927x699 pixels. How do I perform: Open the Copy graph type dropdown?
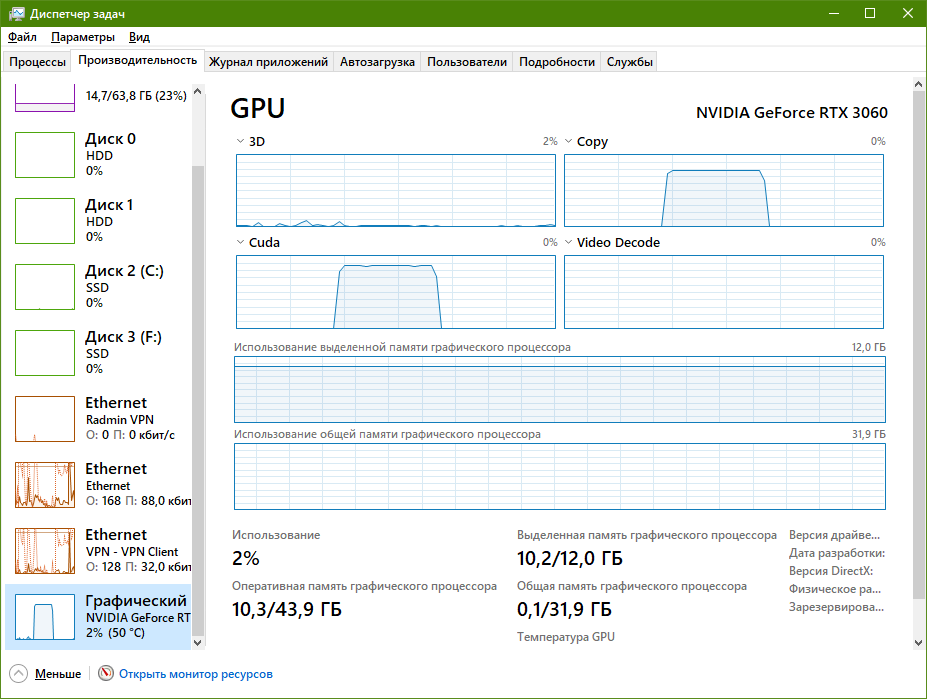click(567, 141)
